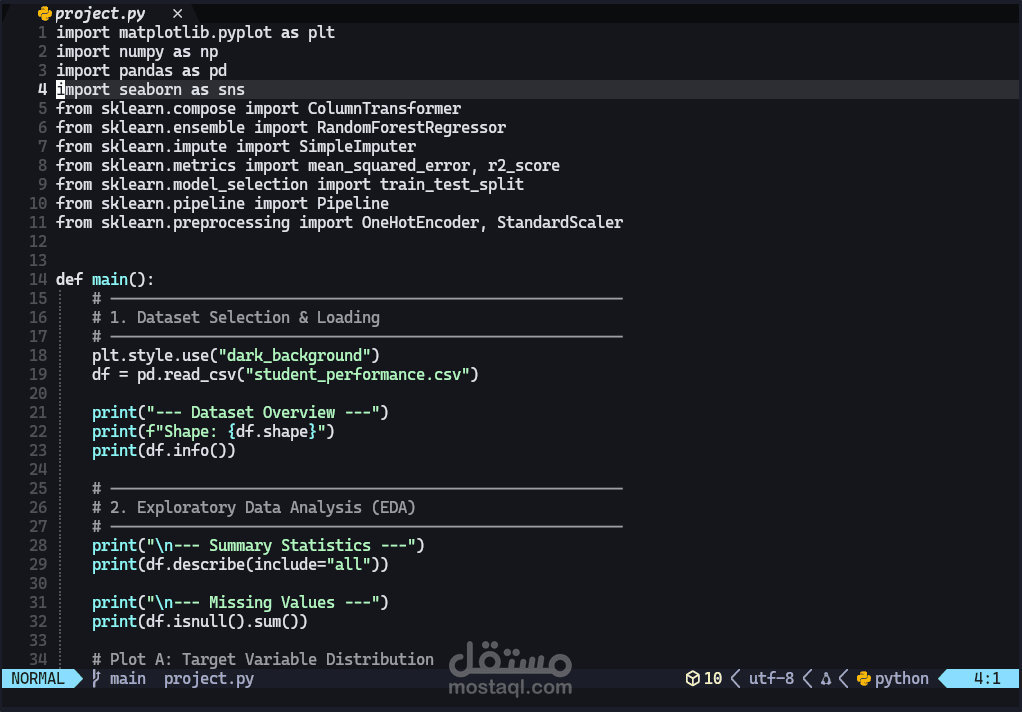Click train_test_split on line 9
Image resolution: width=1022 pixels, height=712 pixels.
(452, 185)
